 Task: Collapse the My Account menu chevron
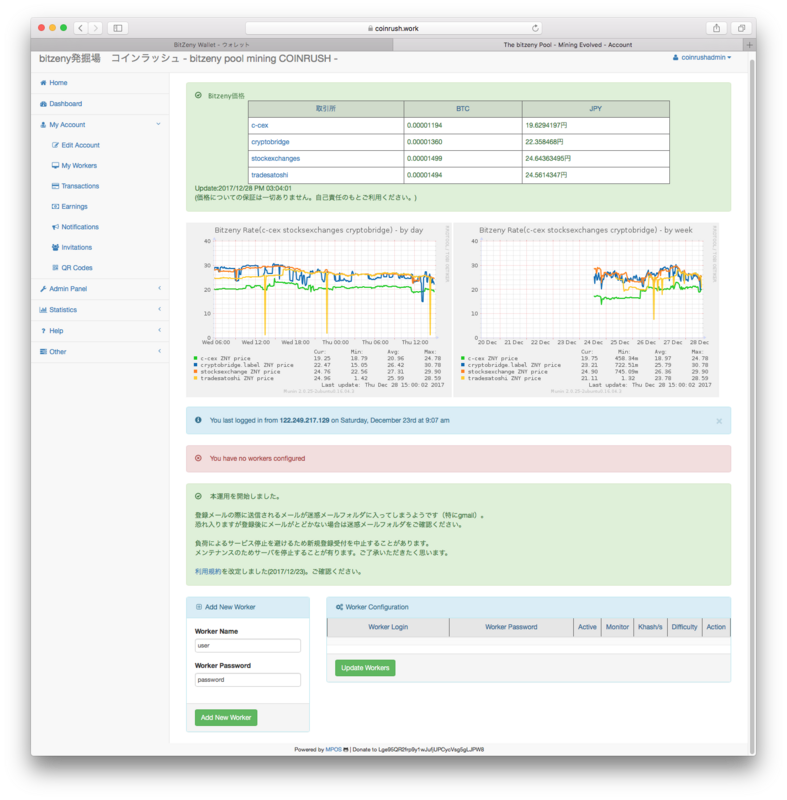[x=159, y=124]
